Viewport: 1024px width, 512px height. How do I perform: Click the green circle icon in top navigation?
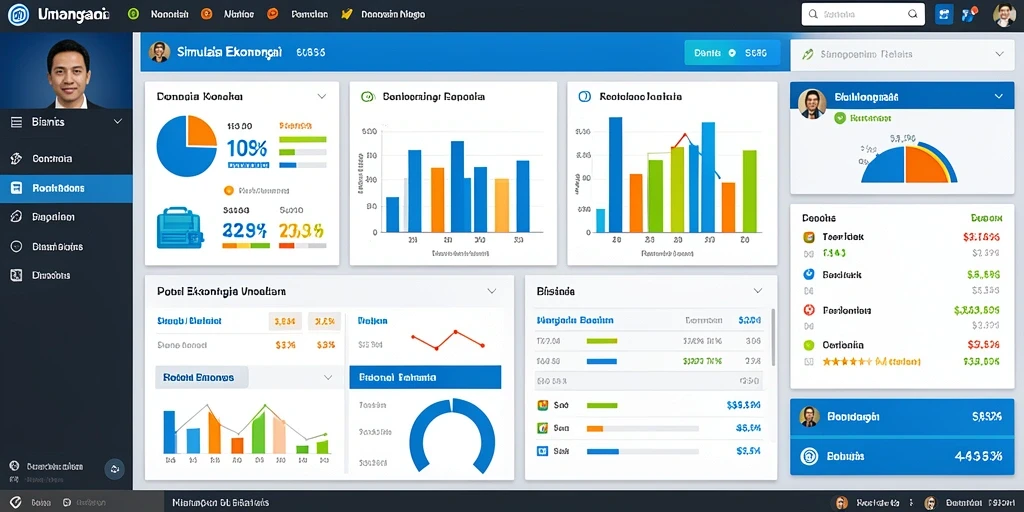pyautogui.click(x=134, y=14)
